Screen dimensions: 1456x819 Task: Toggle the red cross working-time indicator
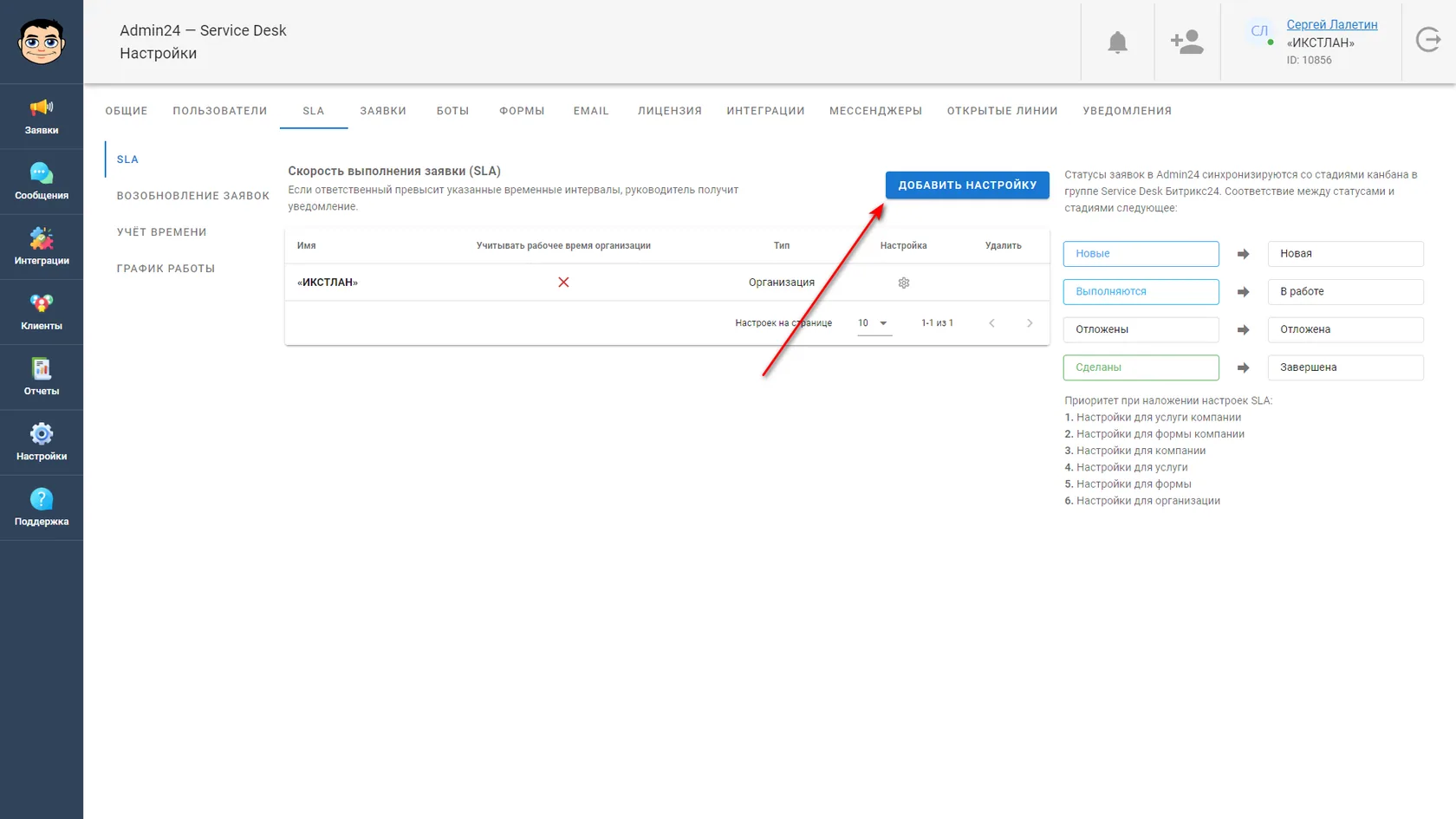coord(563,283)
